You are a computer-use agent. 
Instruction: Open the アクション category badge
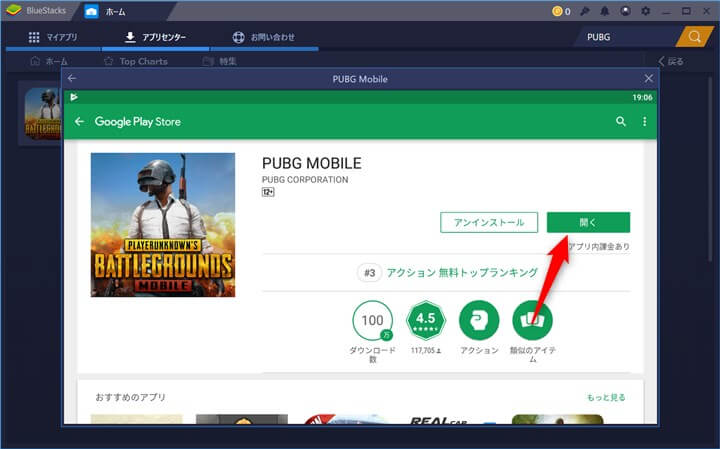[x=479, y=320]
